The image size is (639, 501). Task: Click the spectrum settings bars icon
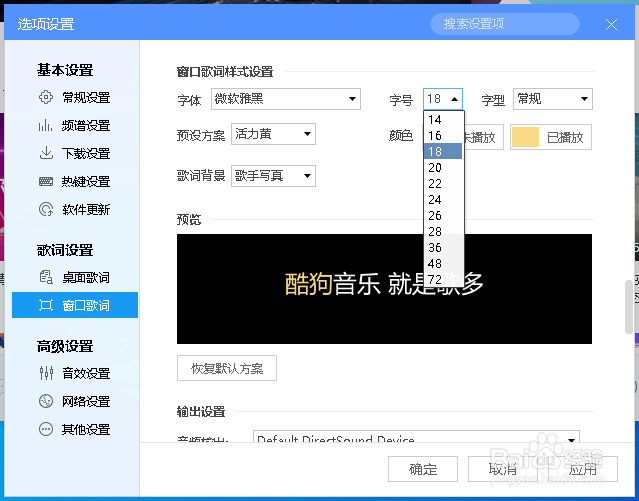tap(46, 125)
